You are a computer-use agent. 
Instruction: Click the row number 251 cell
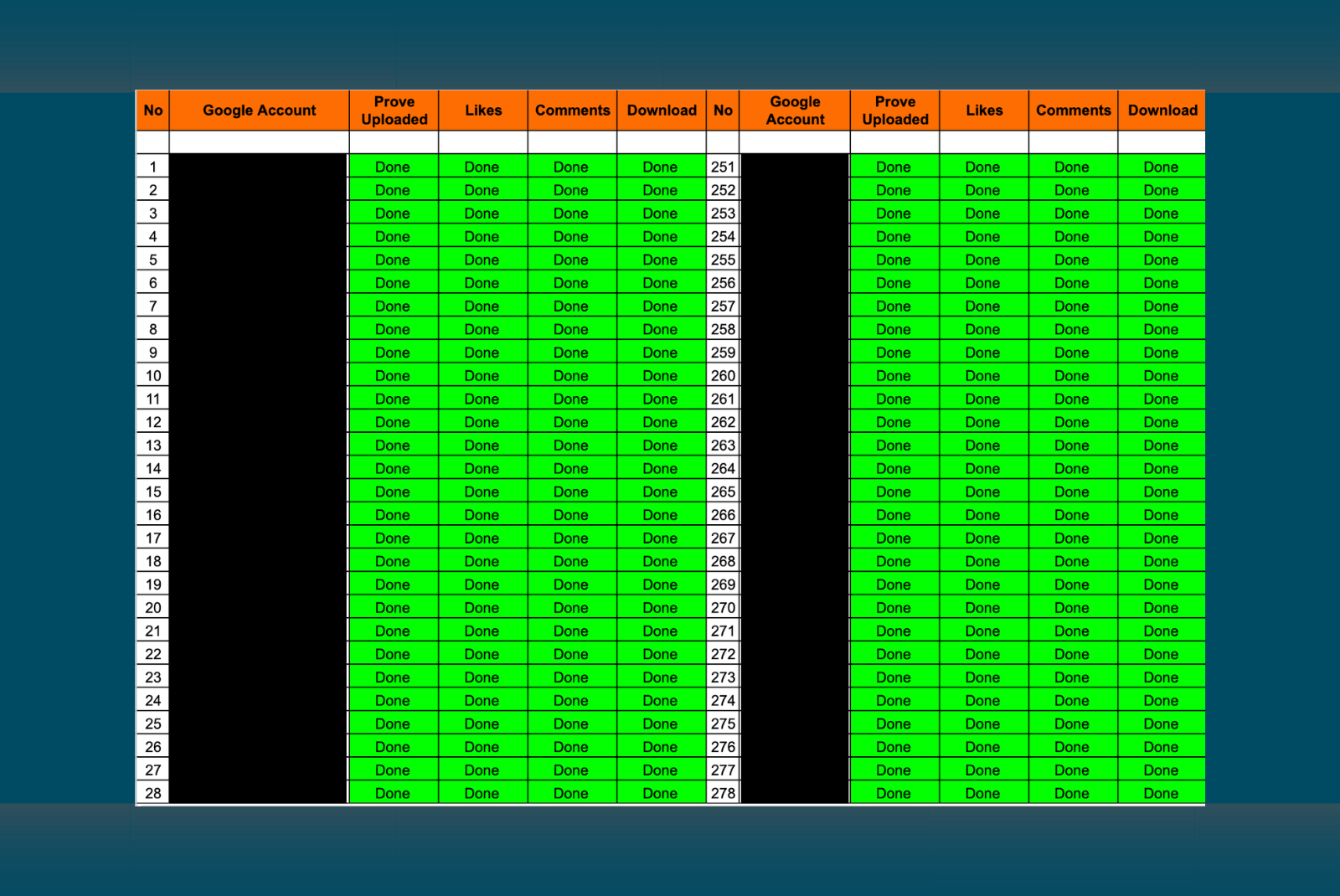click(723, 167)
